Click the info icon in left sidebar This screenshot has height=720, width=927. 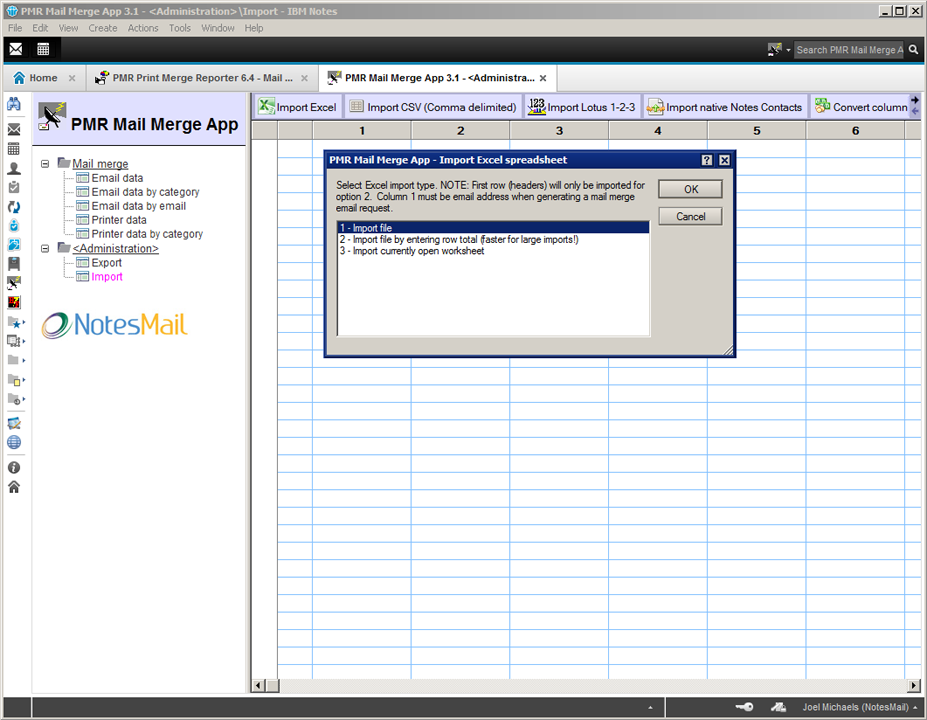[x=14, y=467]
